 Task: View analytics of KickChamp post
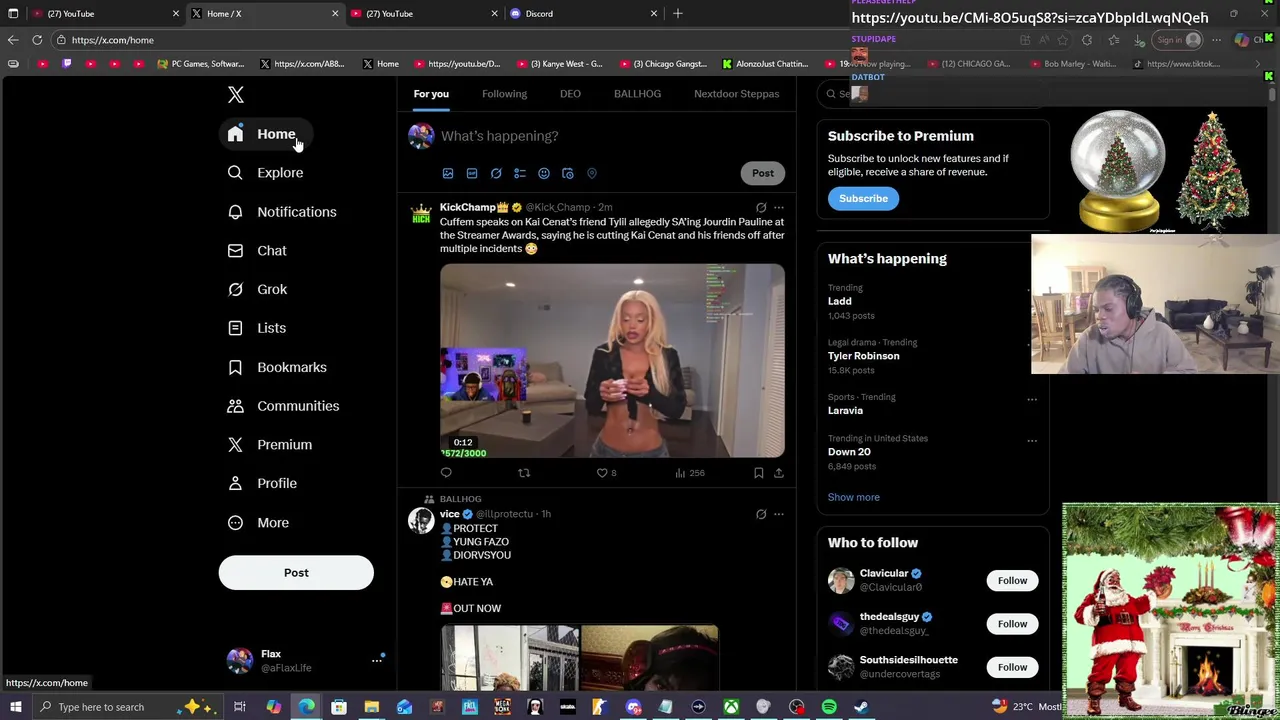(690, 473)
